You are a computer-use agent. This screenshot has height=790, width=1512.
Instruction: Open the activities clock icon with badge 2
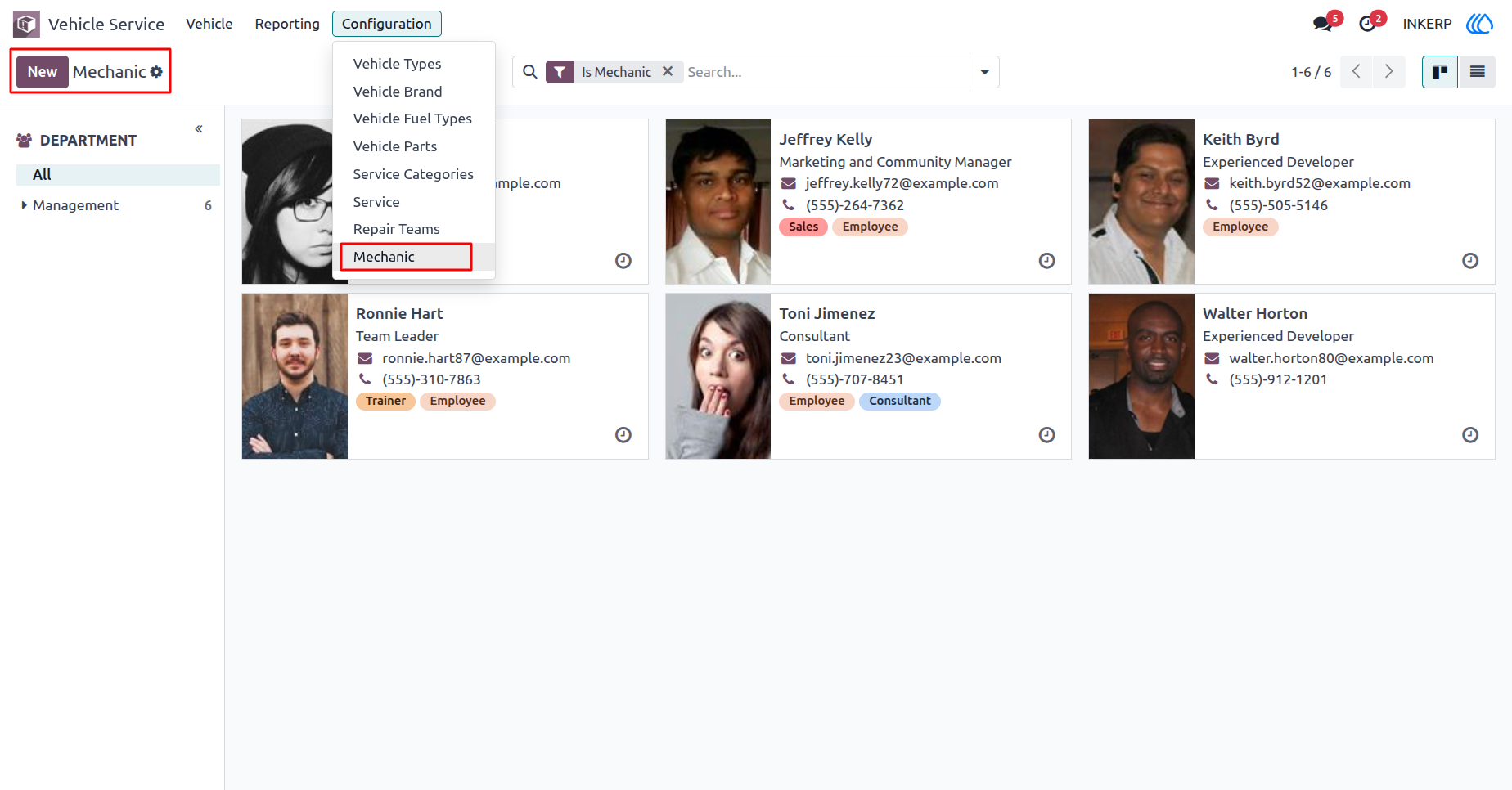1368,24
